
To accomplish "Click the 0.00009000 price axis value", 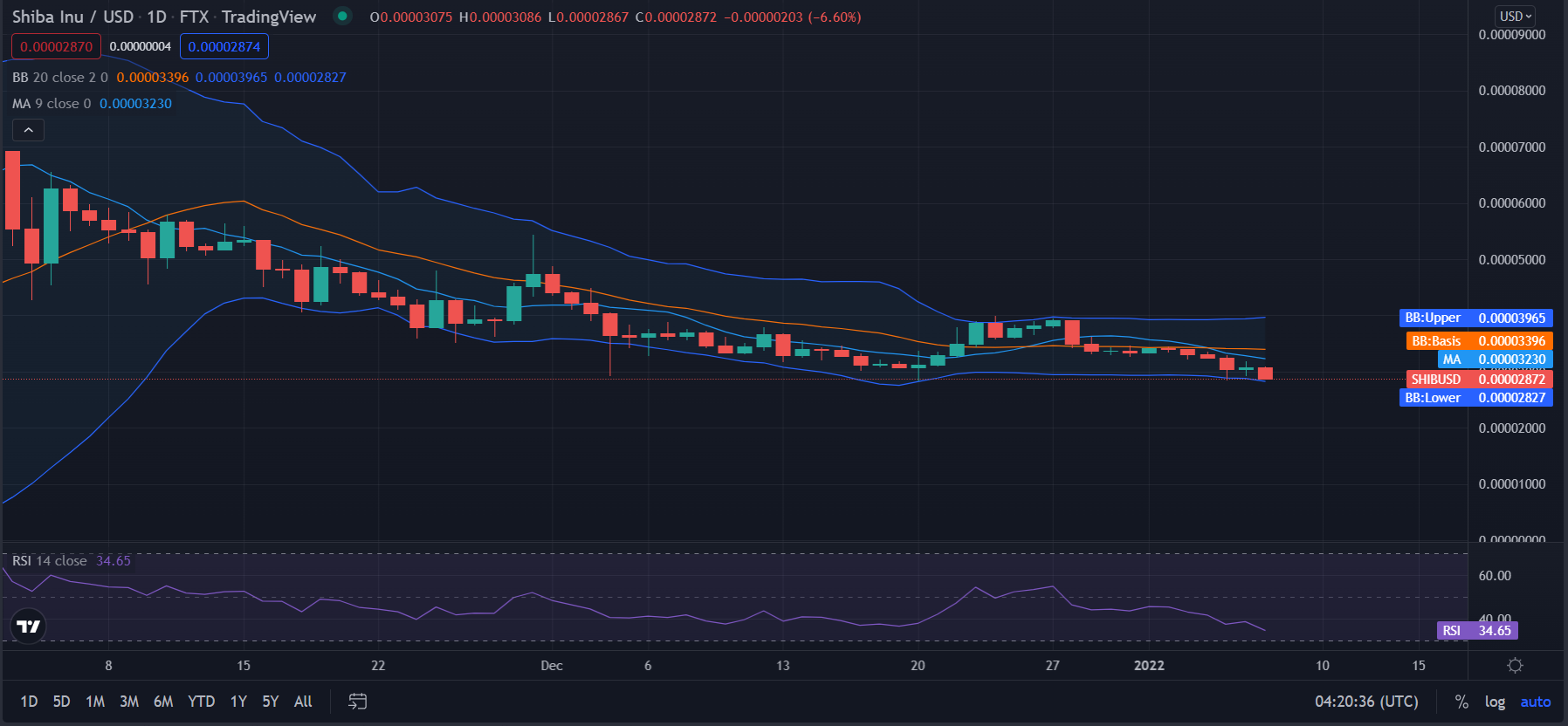I will pos(1512,35).
